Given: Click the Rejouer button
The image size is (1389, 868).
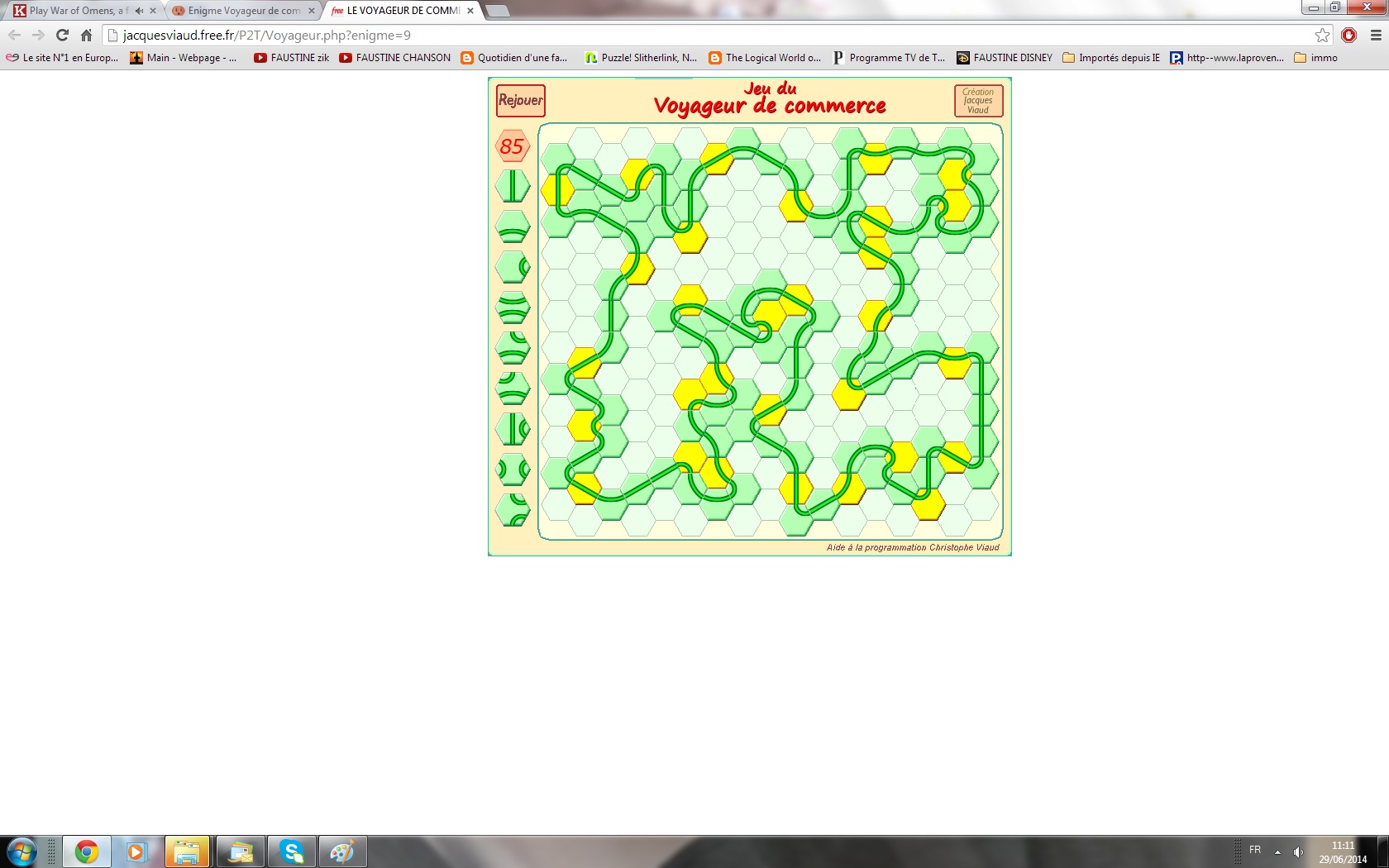Looking at the screenshot, I should pos(520,101).
